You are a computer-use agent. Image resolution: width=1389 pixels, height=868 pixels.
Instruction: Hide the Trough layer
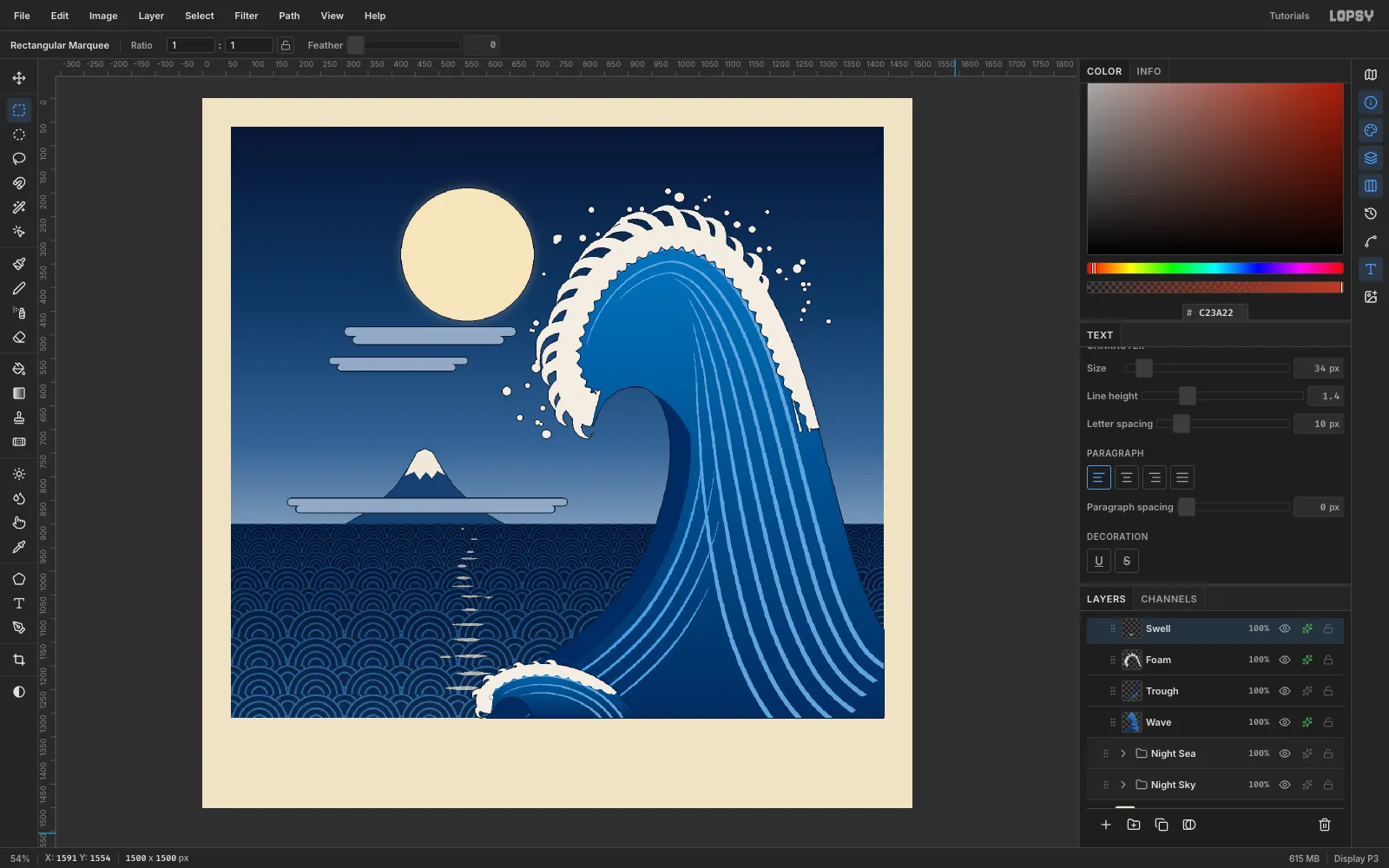pos(1285,691)
